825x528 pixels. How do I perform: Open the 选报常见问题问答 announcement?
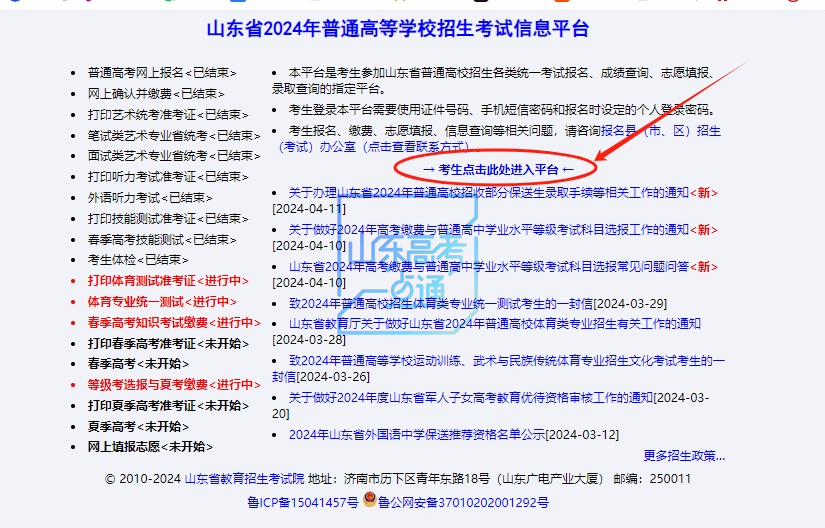point(488,266)
